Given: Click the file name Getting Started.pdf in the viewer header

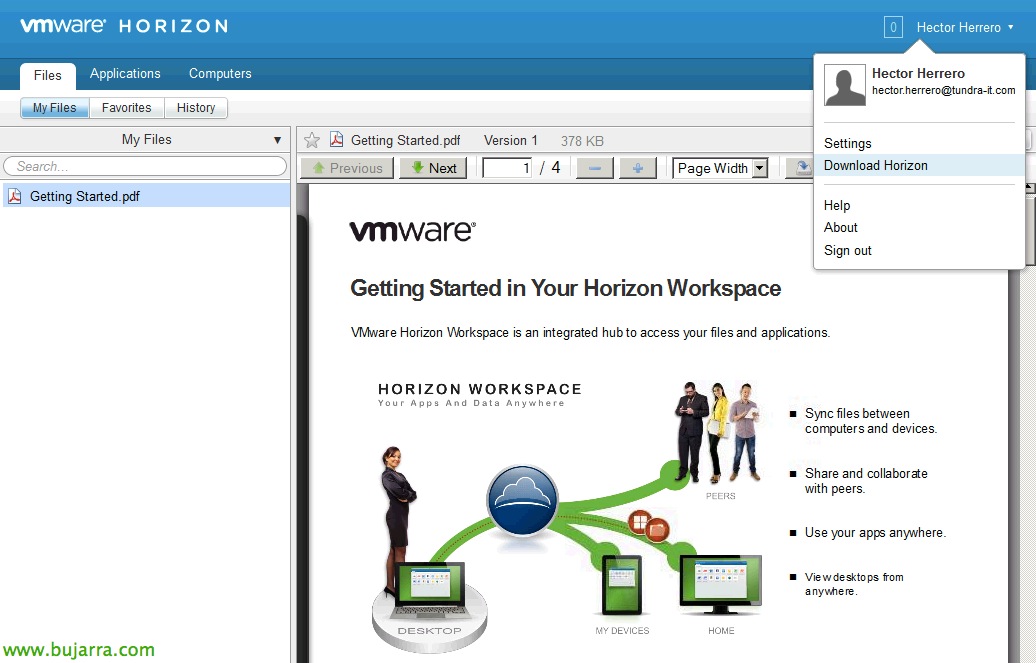Looking at the screenshot, I should [406, 140].
